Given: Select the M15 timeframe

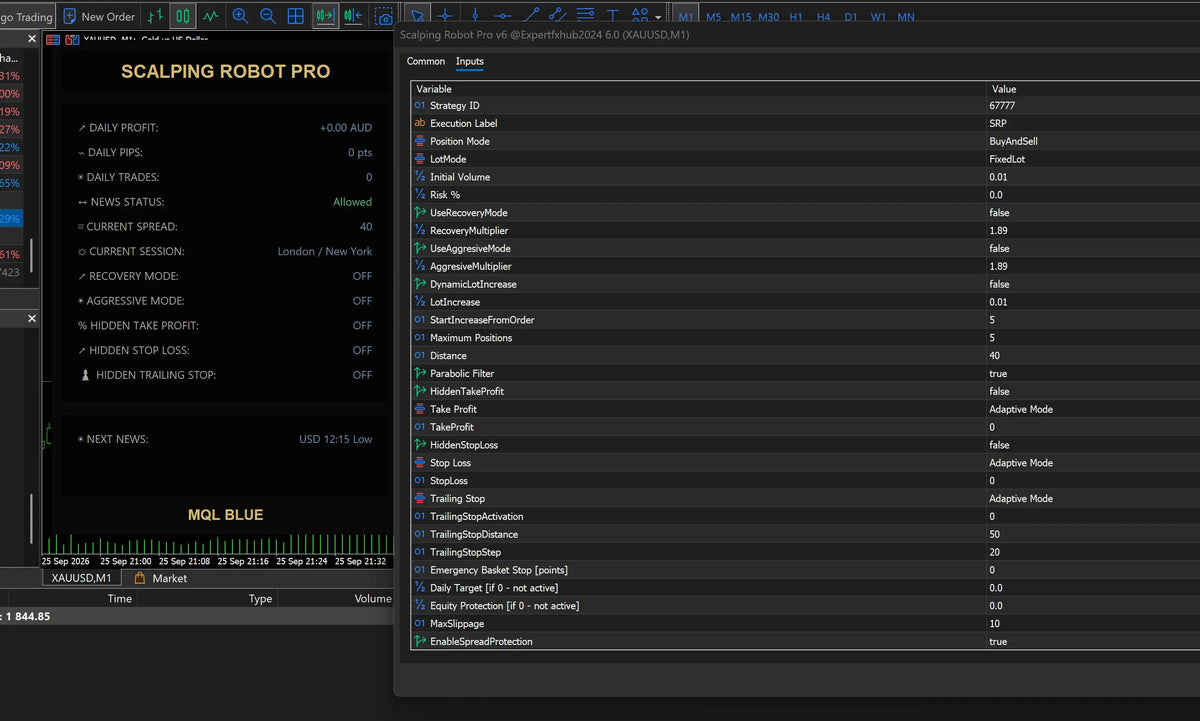Looking at the screenshot, I should (x=741, y=17).
